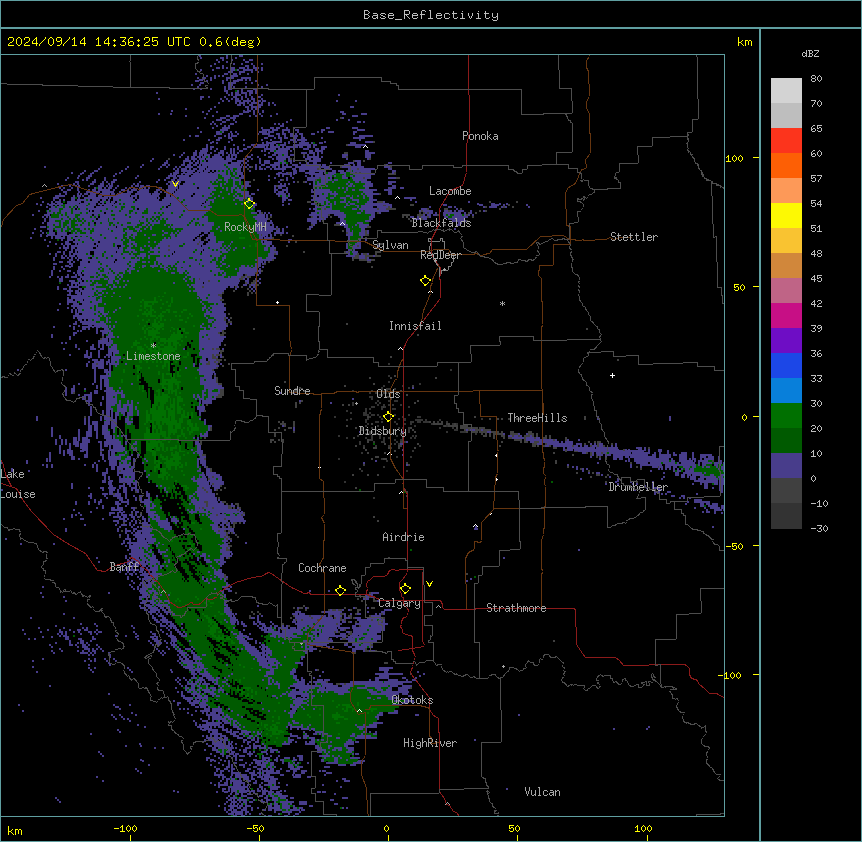
Task: Select the magenta 39-42 dBZ legend swatch
Action: click(x=786, y=315)
